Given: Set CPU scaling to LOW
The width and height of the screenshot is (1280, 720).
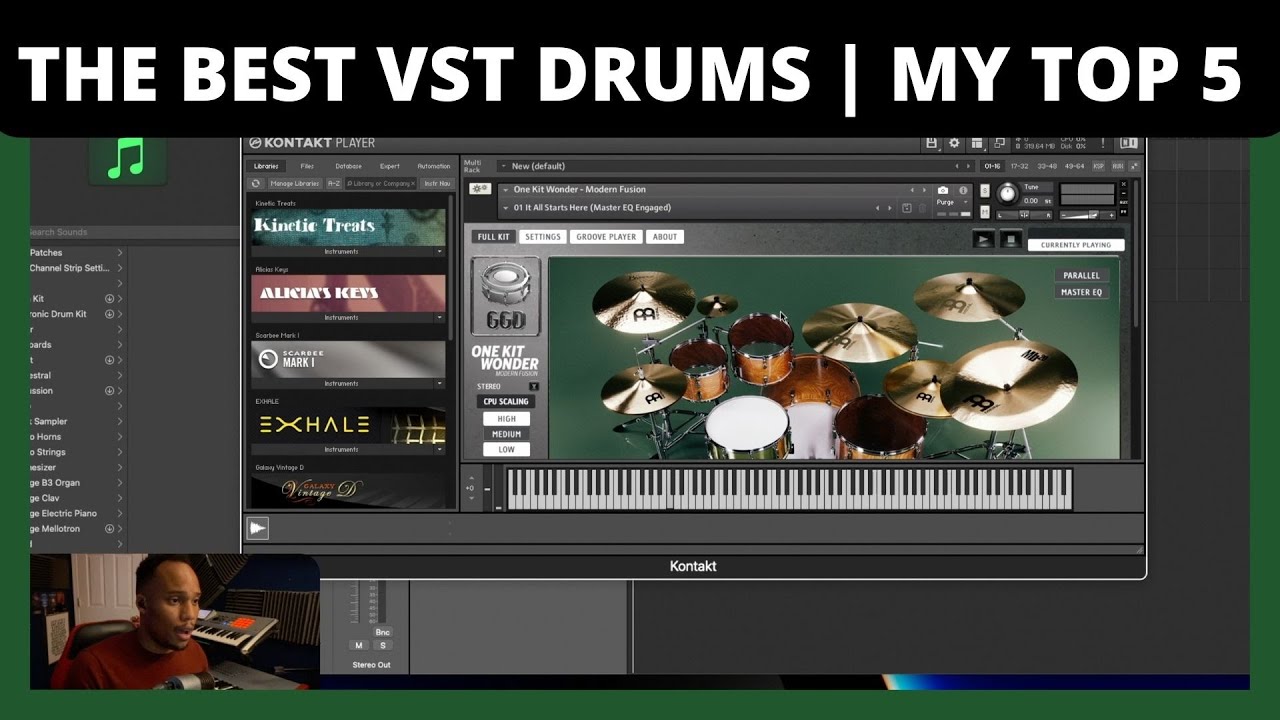Looking at the screenshot, I should (x=507, y=449).
